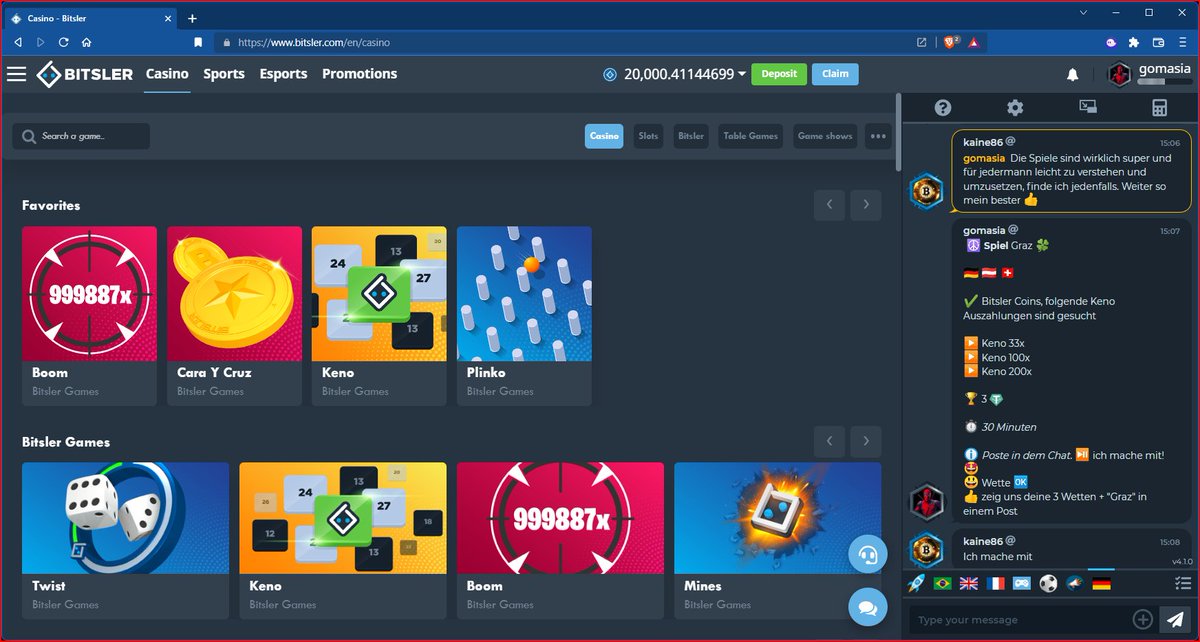The width and height of the screenshot is (1200, 642).
Task: Click in the game search field
Action: [x=81, y=136]
